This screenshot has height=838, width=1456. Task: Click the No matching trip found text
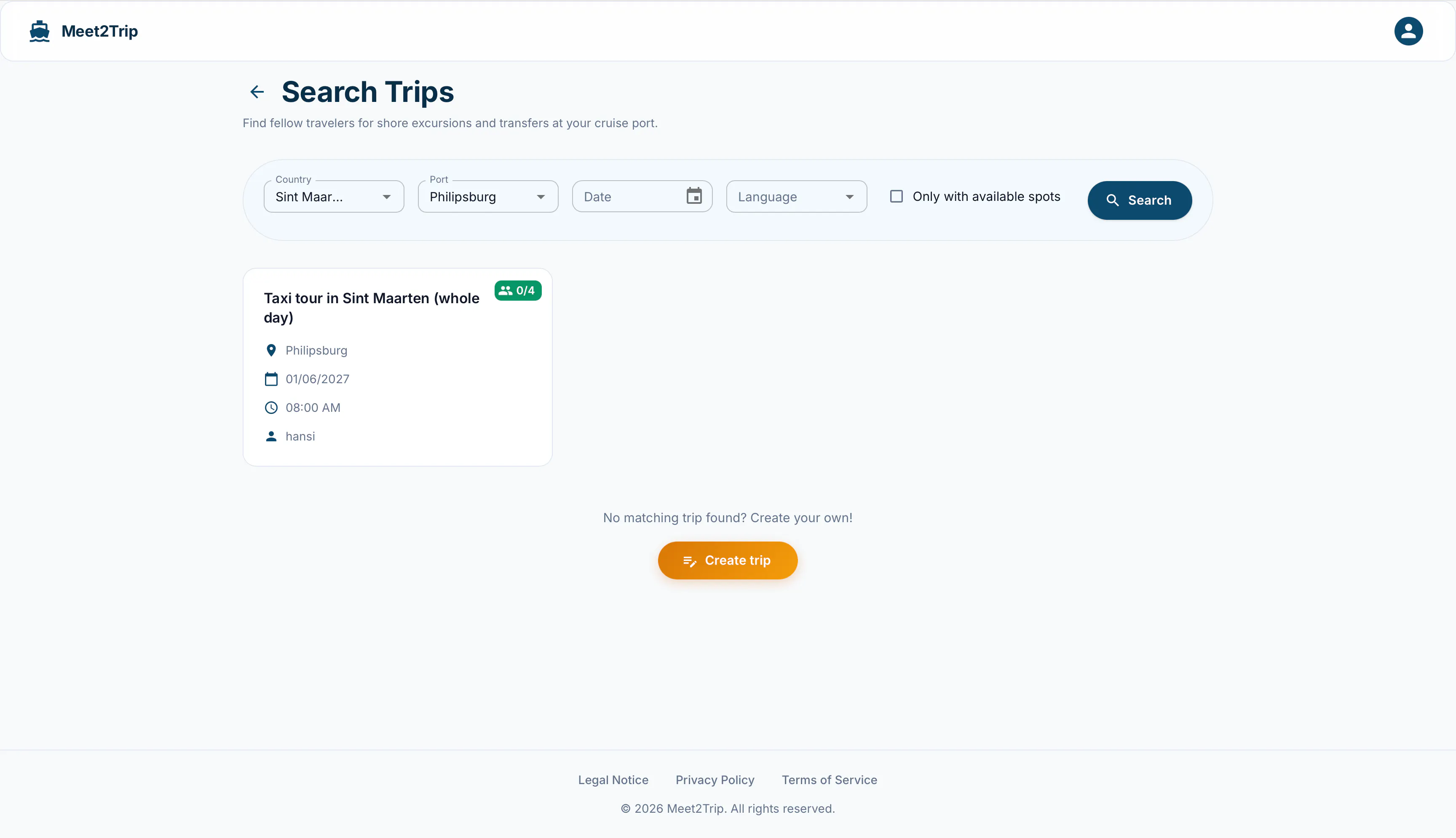point(728,518)
